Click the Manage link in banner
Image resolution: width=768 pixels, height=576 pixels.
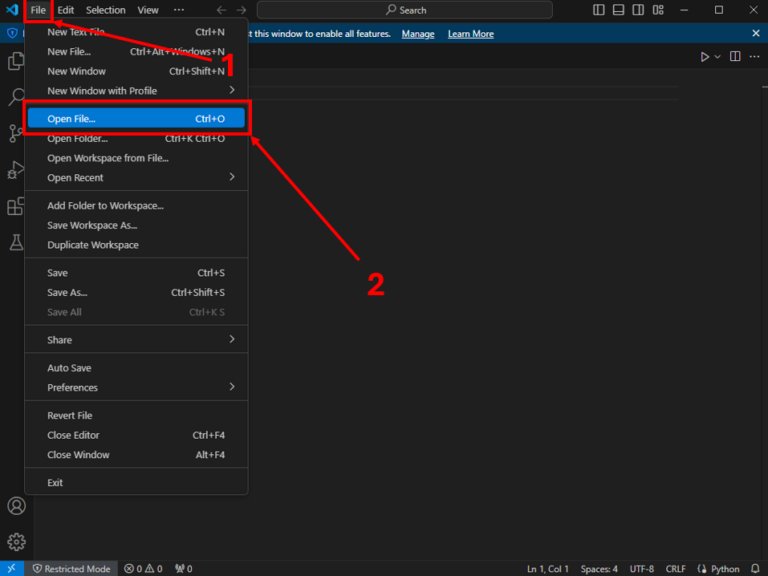[418, 34]
